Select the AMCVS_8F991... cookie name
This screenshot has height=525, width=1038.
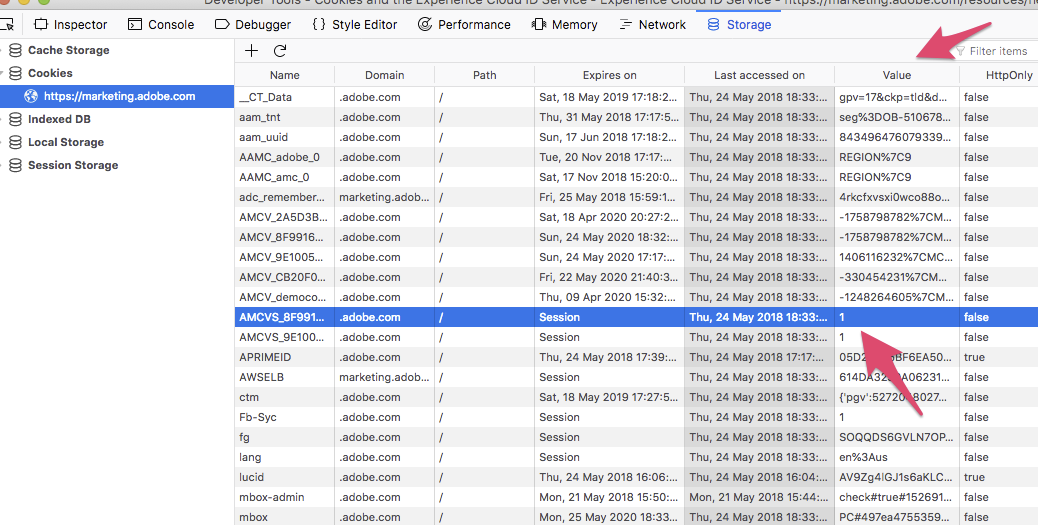(x=282, y=317)
